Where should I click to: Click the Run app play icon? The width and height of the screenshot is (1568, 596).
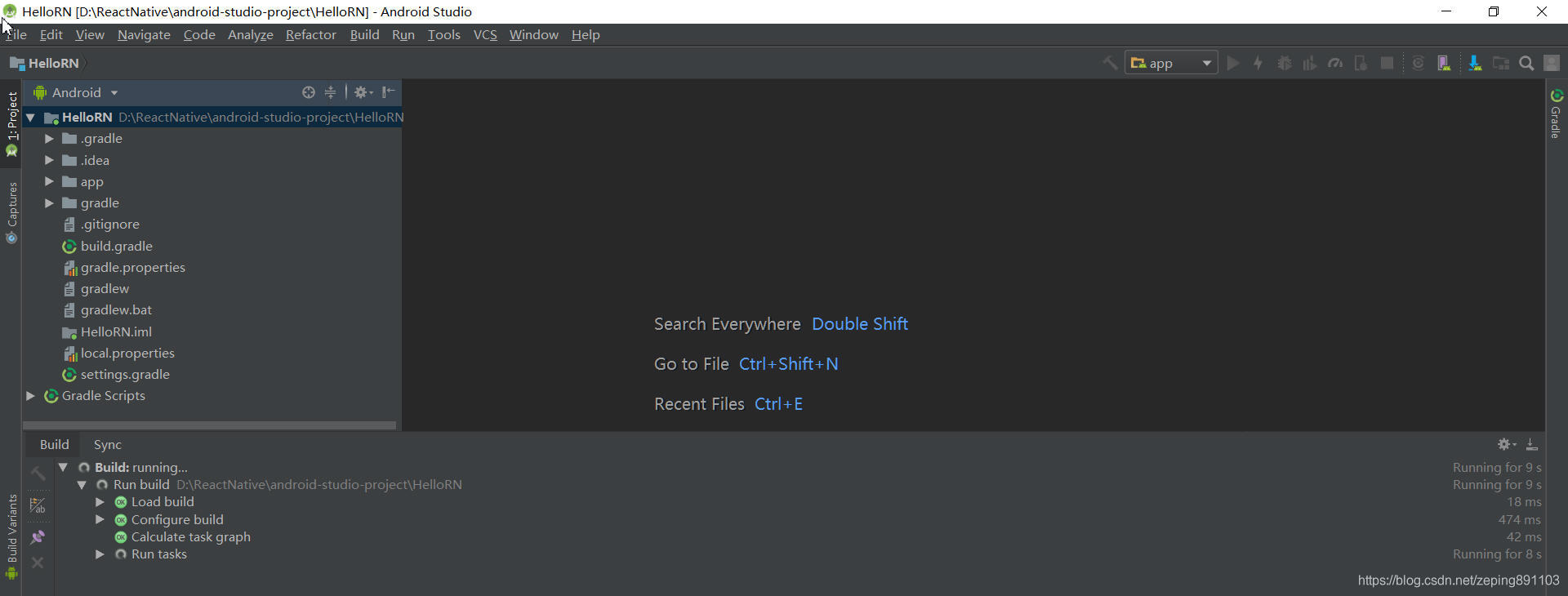coord(1233,63)
